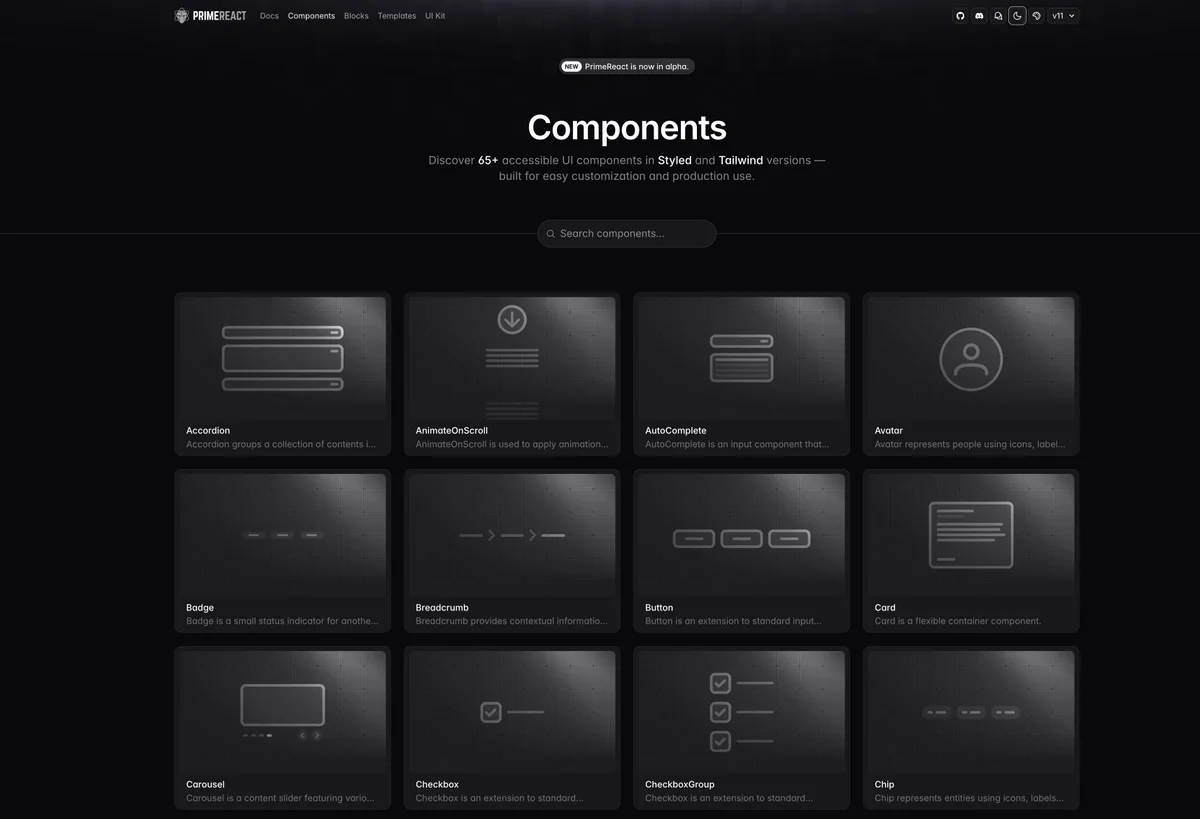Open the UI Kit navigation item
Screen dimensions: 1200x819
click(435, 16)
